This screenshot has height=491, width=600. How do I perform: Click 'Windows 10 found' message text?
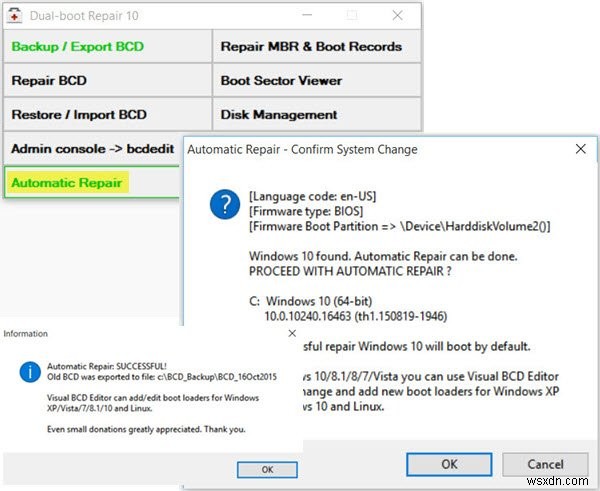(383, 256)
